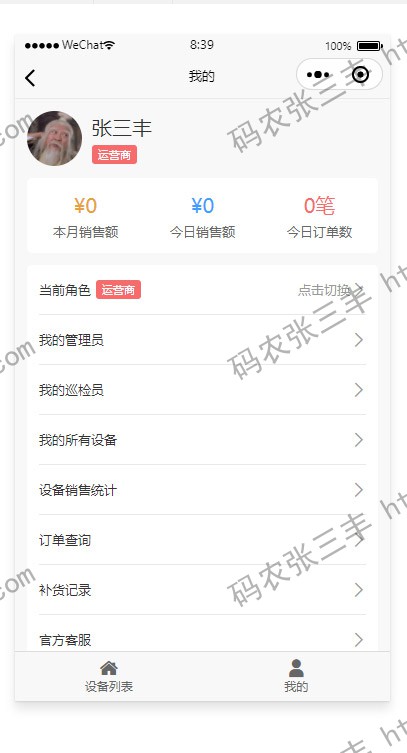The width and height of the screenshot is (407, 753).
Task: Expand the 我的巡检员 chevron
Action: point(359,390)
